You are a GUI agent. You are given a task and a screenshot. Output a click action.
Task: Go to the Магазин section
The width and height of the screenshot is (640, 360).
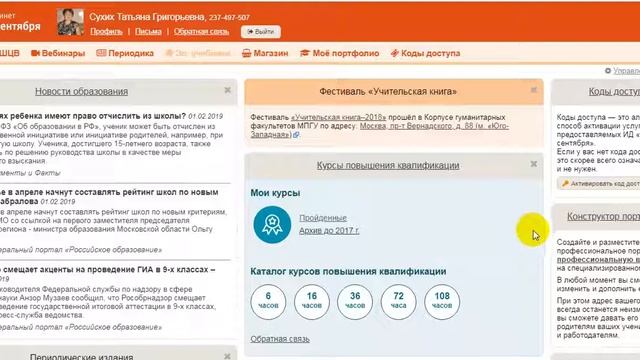point(265,53)
